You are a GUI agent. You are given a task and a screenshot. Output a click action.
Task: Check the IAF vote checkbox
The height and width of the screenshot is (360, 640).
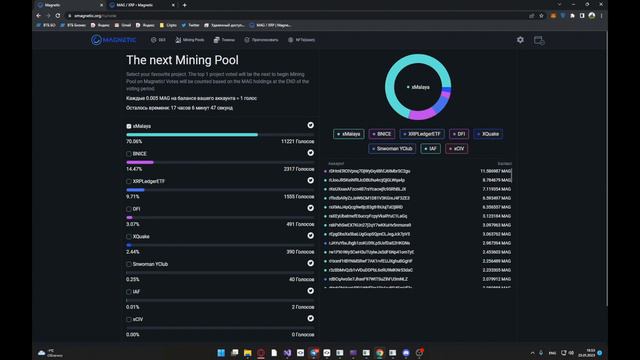129,292
